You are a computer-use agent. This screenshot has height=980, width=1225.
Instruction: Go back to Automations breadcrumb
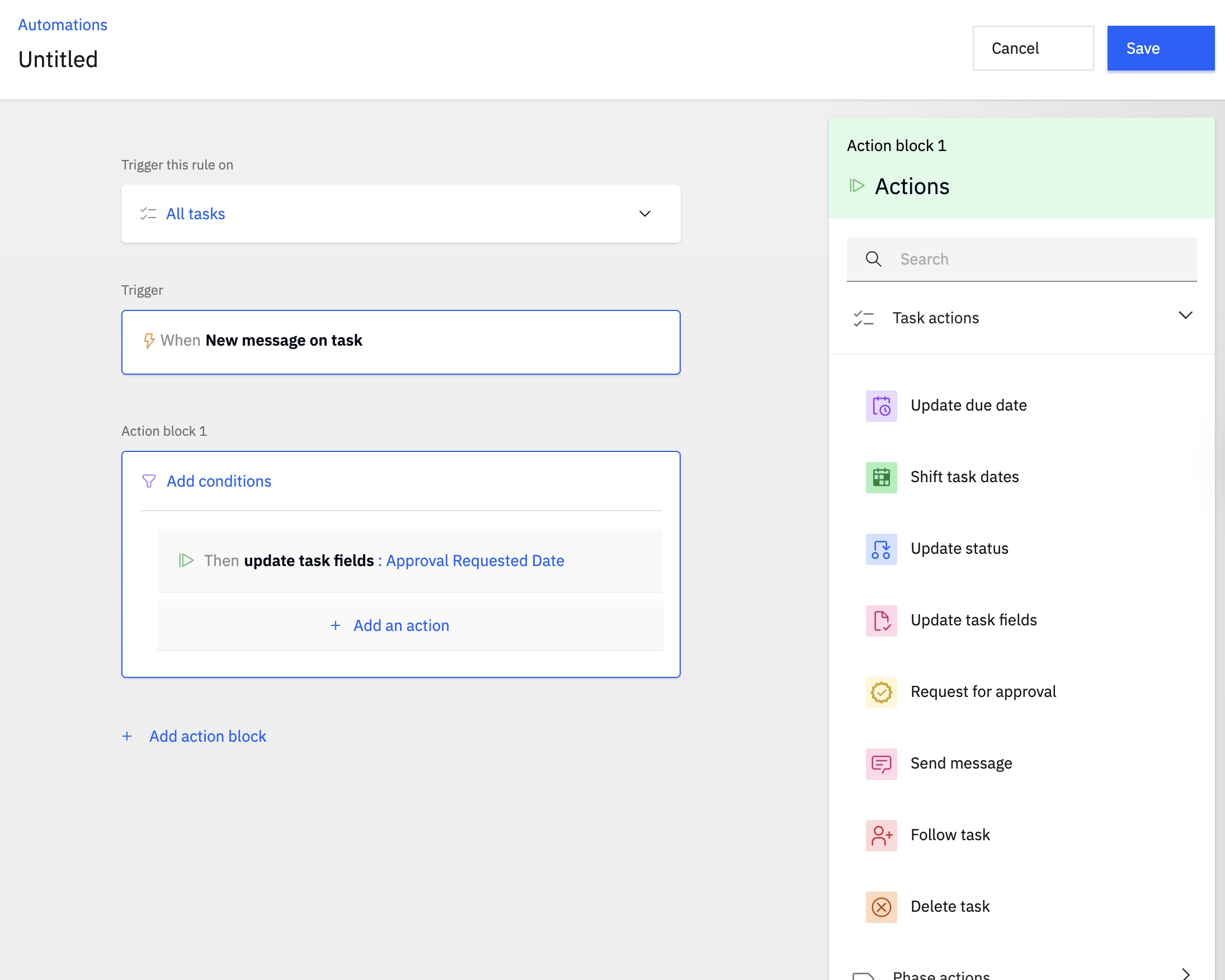63,25
